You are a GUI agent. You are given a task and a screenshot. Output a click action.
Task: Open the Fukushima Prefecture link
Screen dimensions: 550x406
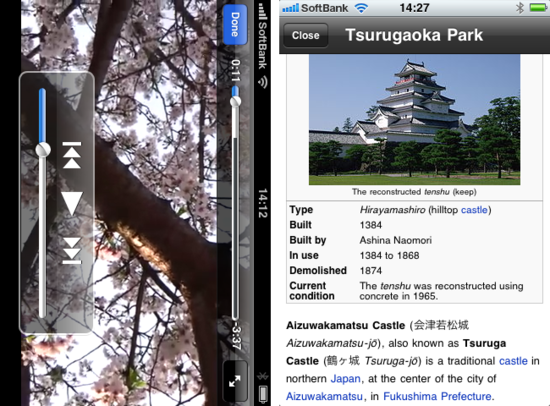tap(437, 396)
